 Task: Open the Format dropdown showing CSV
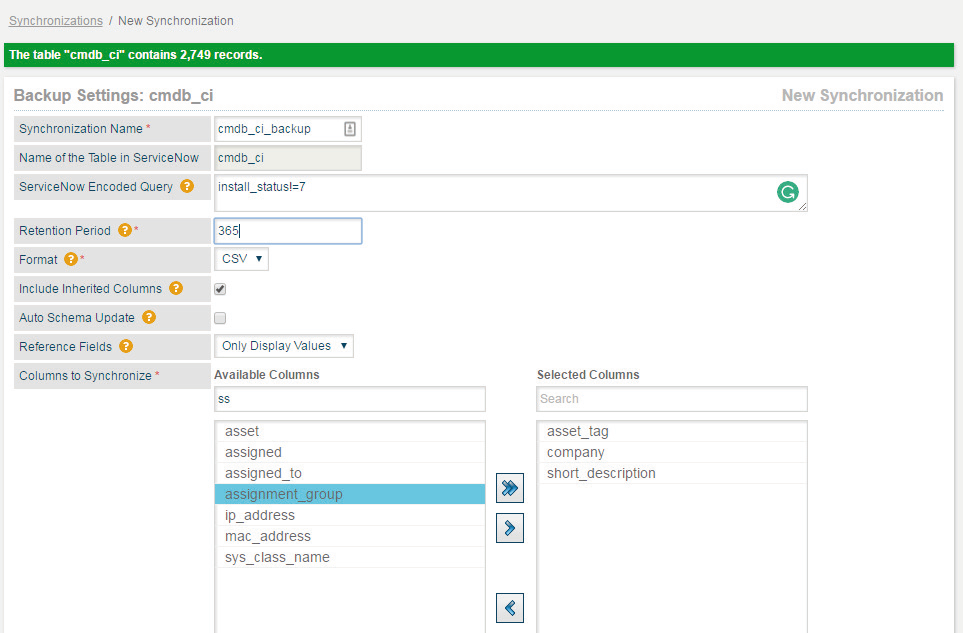click(x=241, y=258)
